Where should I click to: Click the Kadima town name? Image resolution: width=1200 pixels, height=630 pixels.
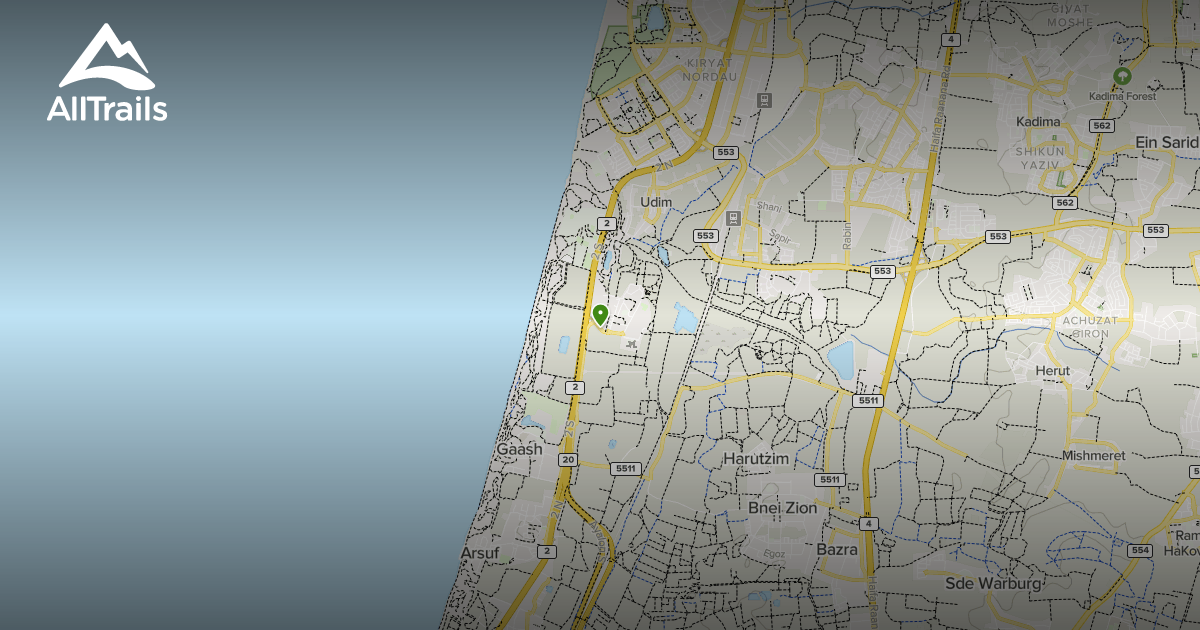1037,122
